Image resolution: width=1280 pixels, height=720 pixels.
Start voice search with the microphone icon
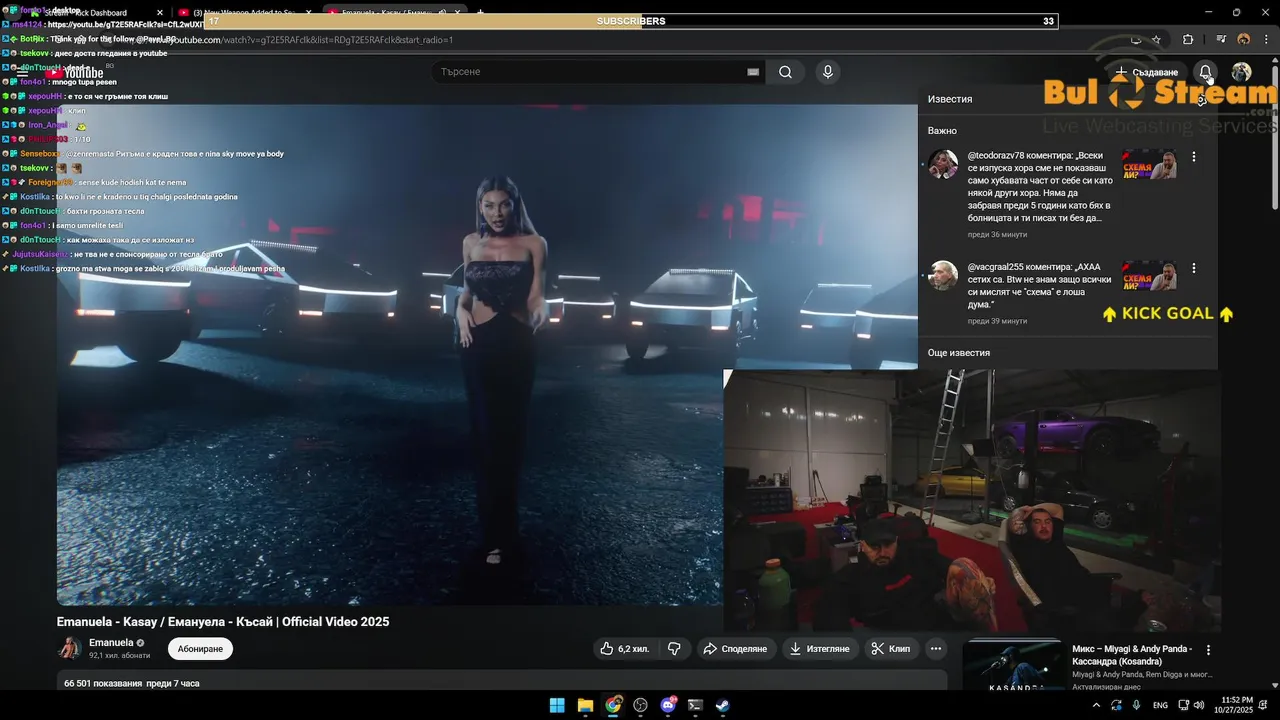pyautogui.click(x=827, y=72)
